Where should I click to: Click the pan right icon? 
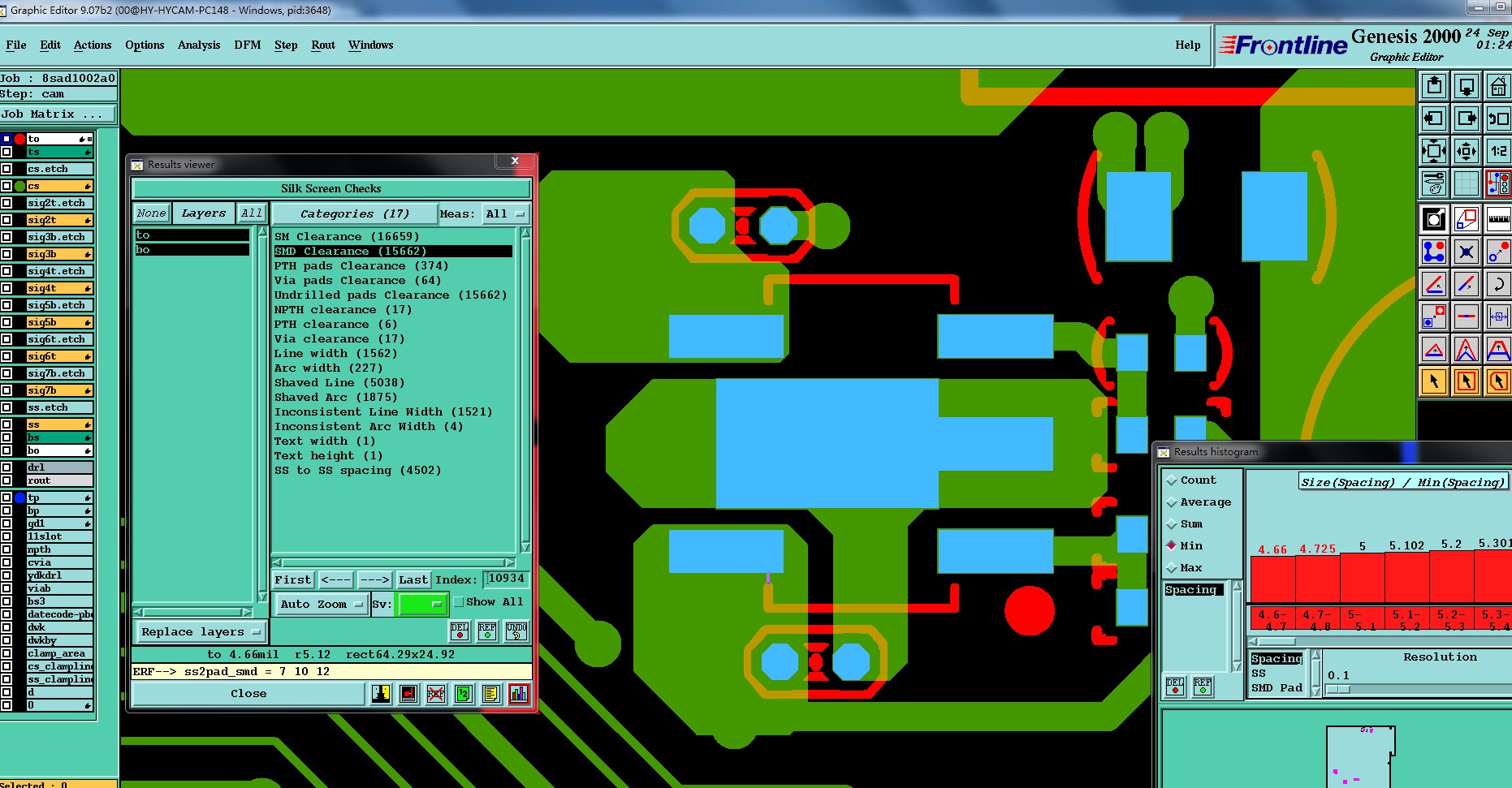[1467, 118]
